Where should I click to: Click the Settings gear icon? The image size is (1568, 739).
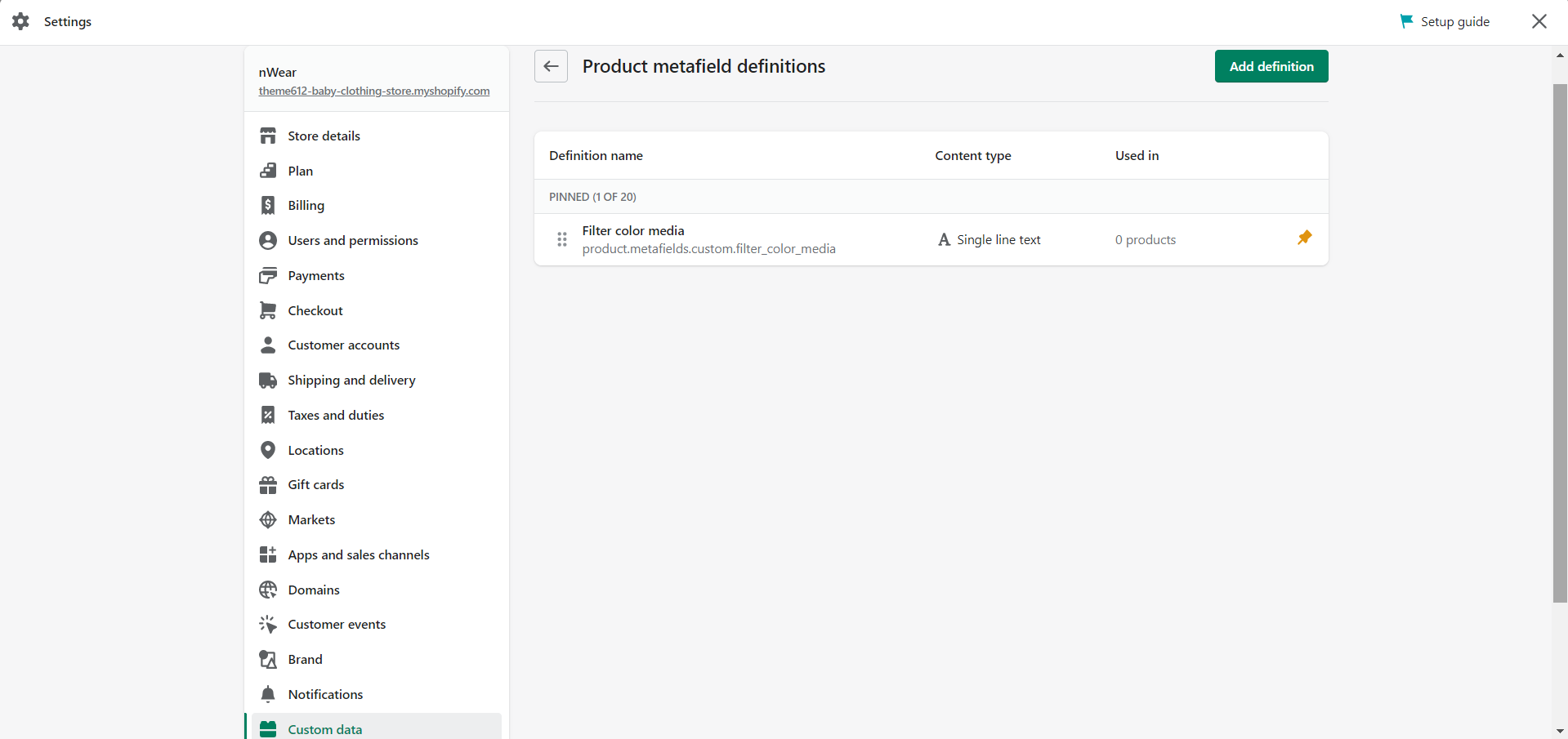point(21,21)
